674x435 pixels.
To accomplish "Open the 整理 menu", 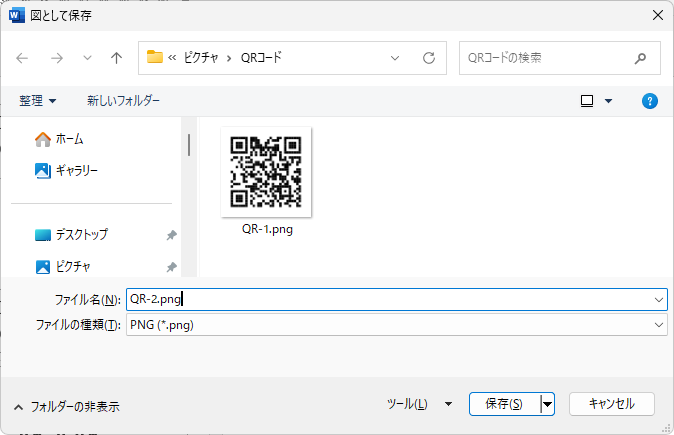I will coord(38,101).
